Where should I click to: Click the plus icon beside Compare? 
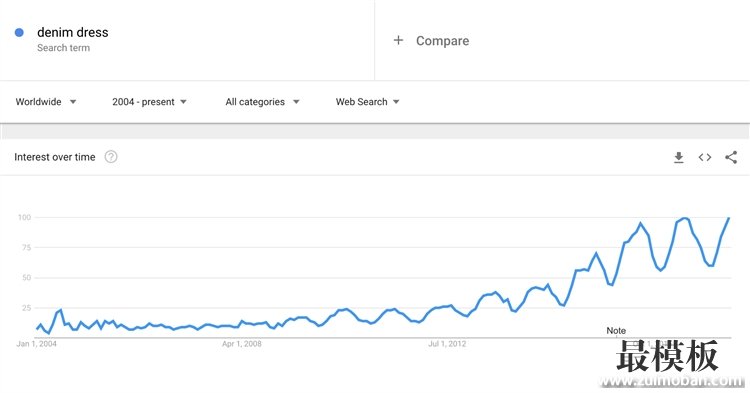pyautogui.click(x=398, y=40)
